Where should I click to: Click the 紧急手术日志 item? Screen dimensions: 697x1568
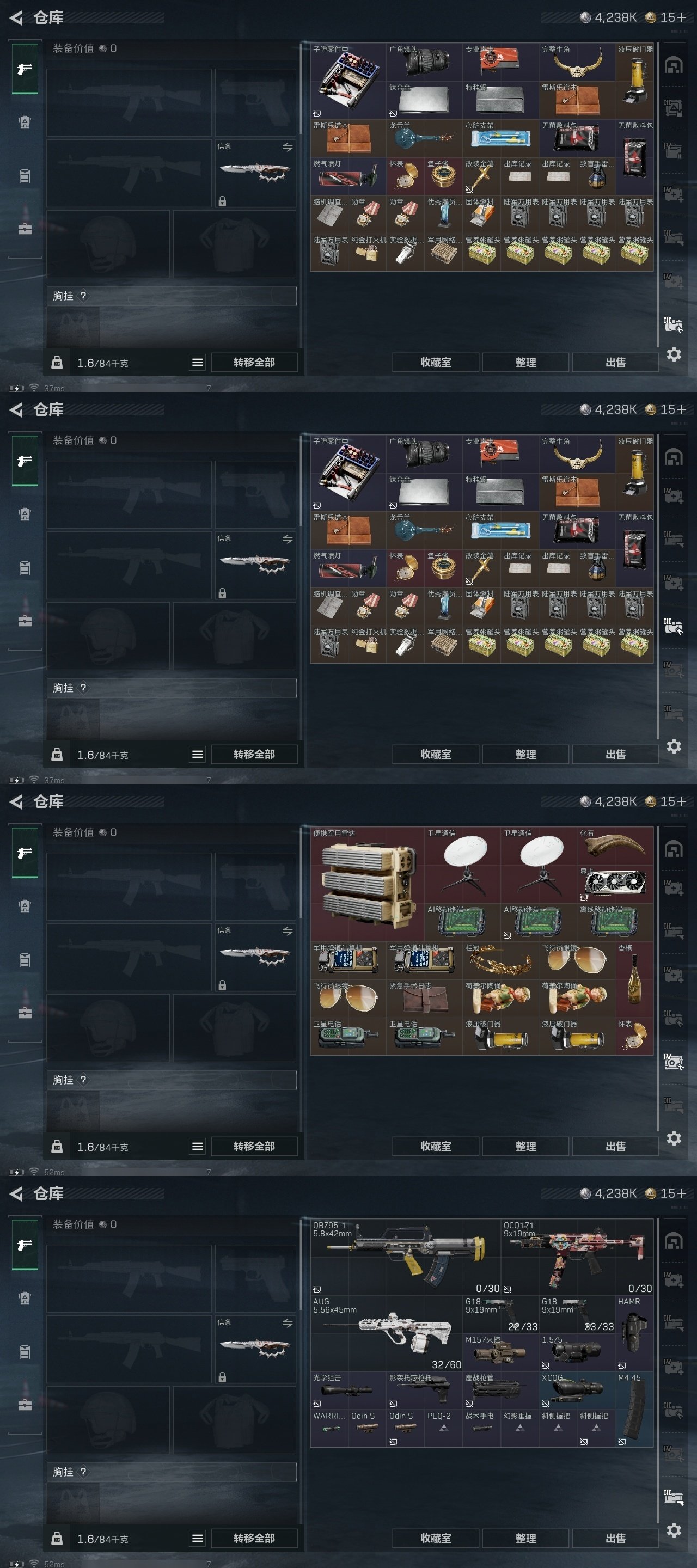[x=424, y=999]
